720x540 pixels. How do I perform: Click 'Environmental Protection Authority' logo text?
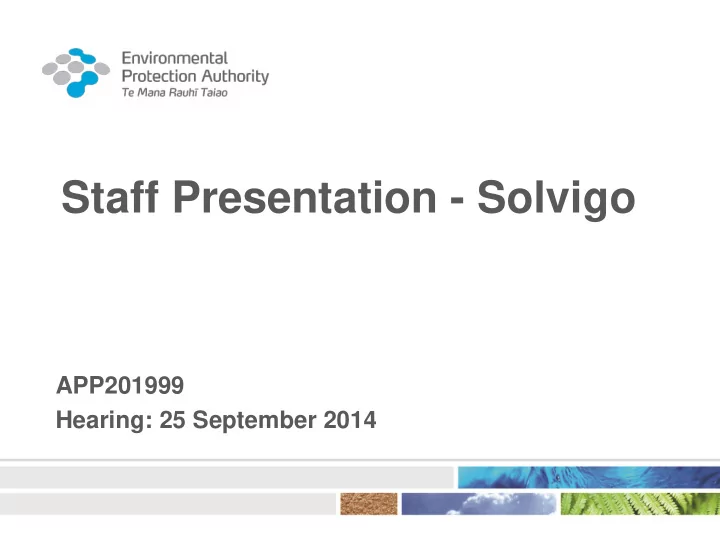coord(195,68)
